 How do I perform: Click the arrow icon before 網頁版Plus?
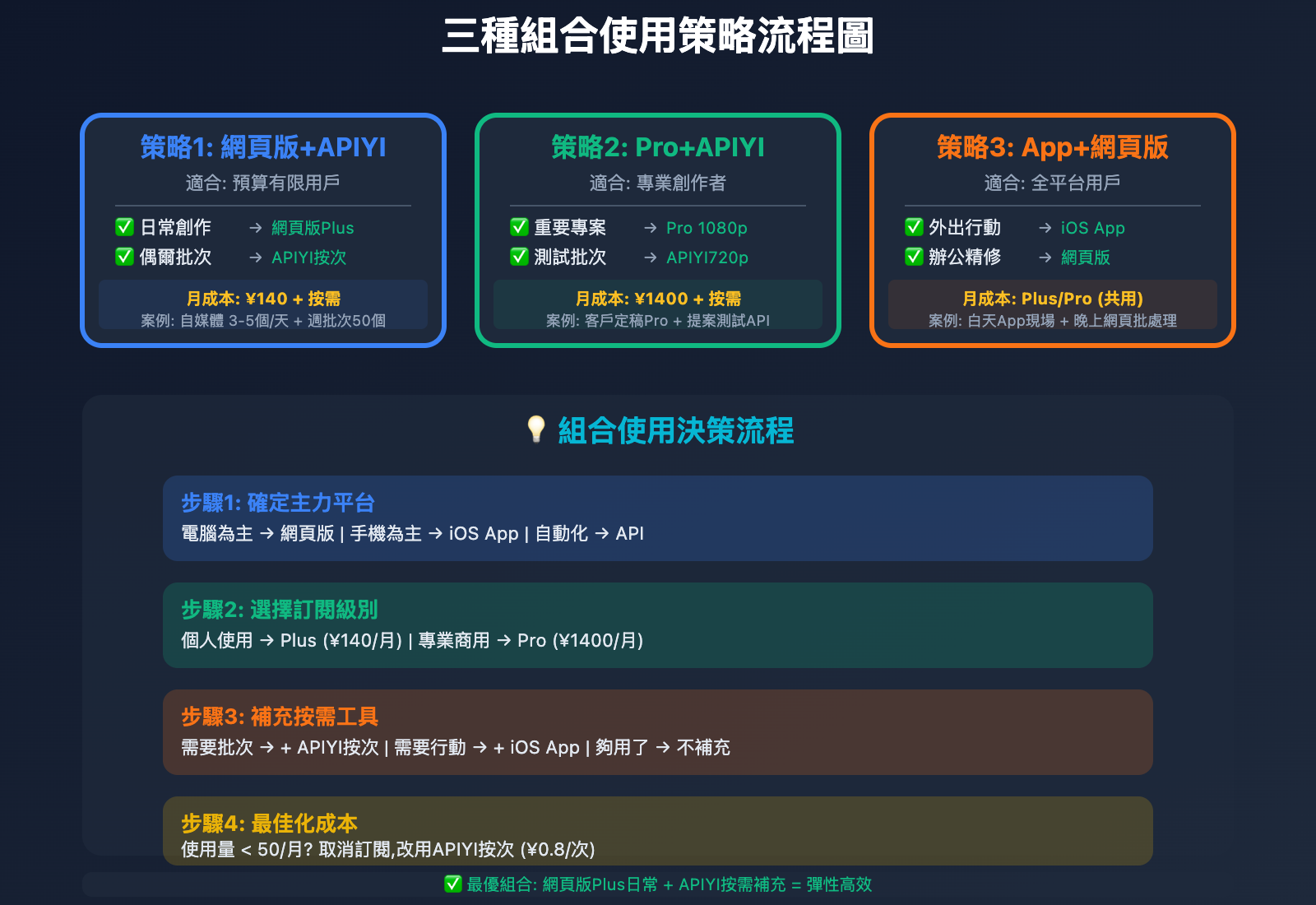point(256,228)
